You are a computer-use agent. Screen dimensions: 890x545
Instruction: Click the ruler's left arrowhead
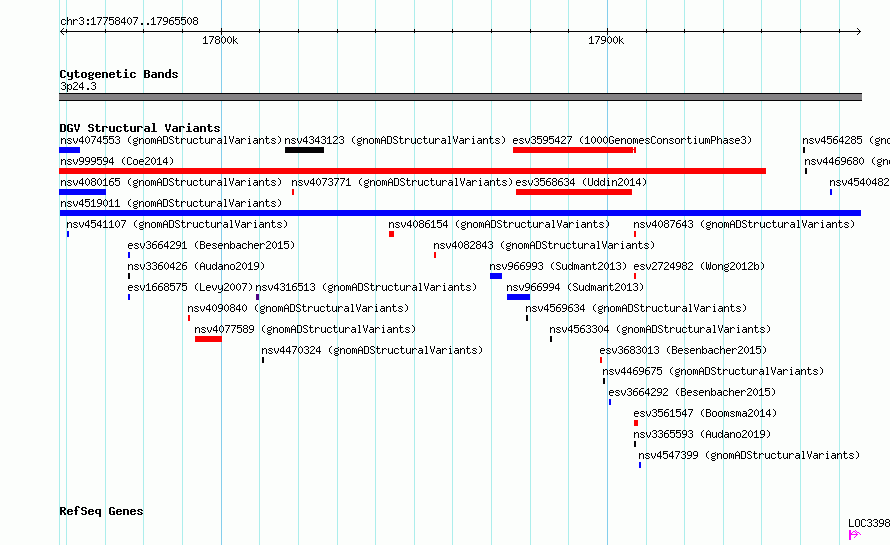62,32
